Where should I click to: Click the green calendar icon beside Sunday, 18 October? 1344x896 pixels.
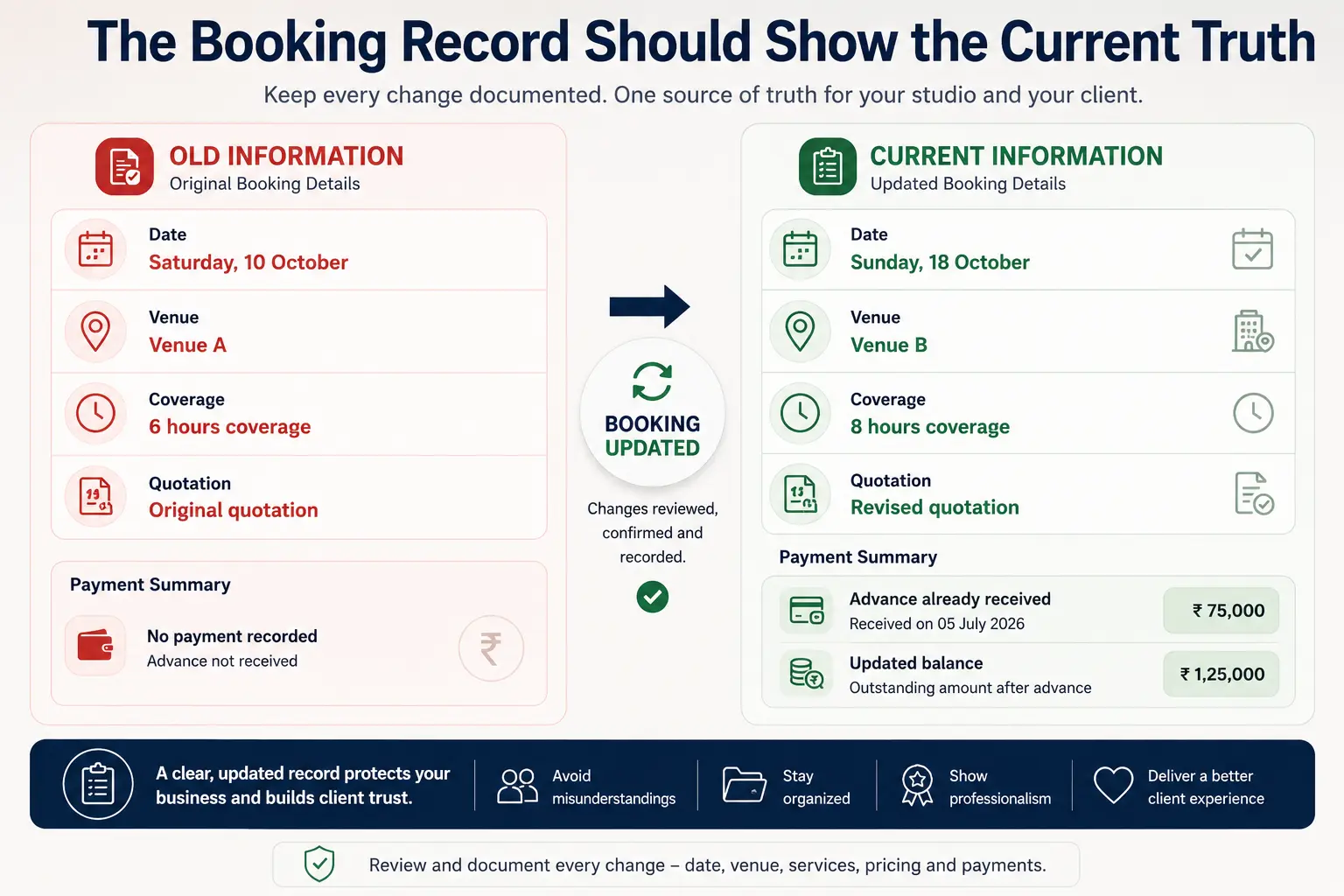tap(800, 249)
